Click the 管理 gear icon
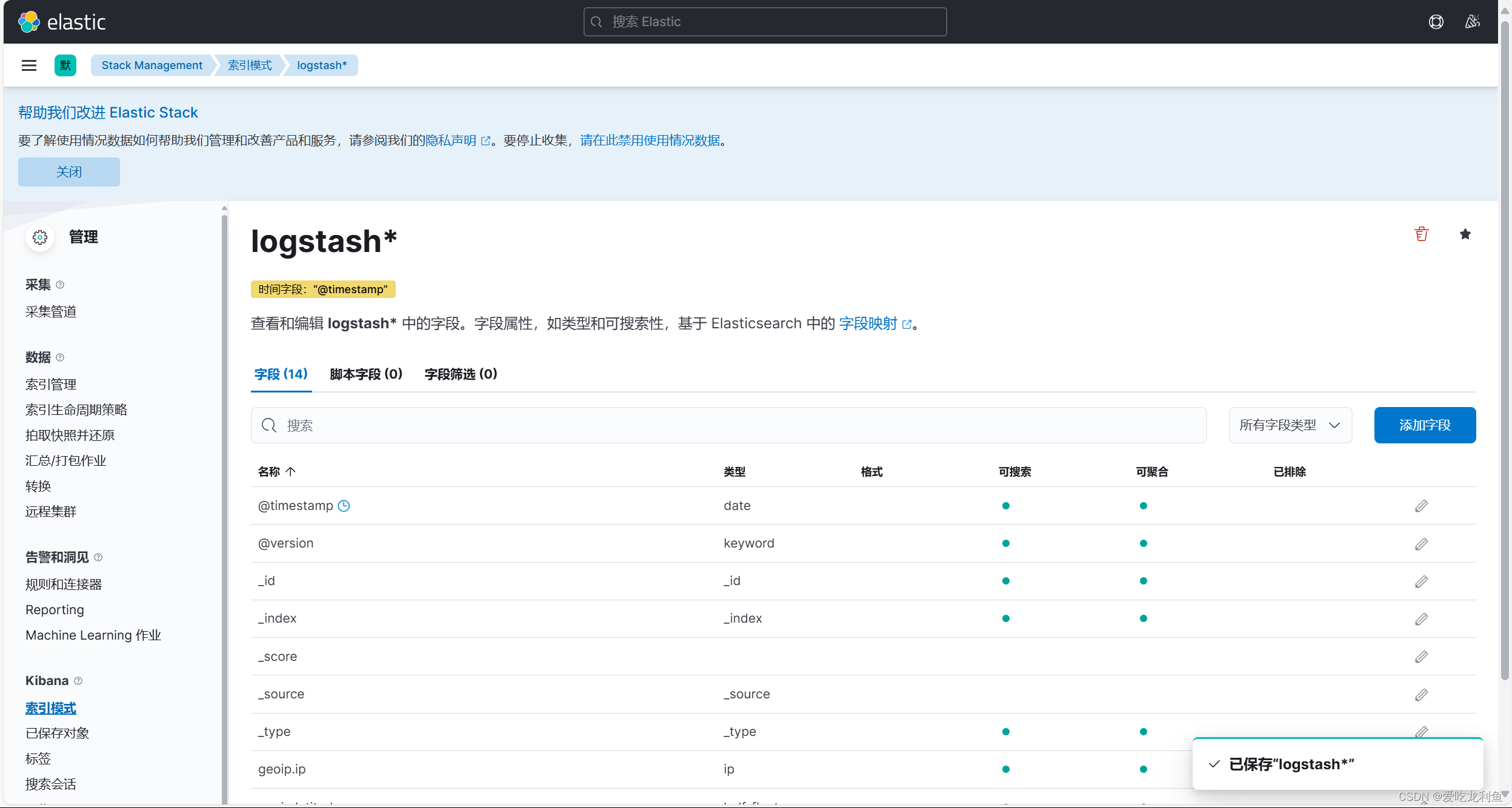The image size is (1512, 808). coord(40,237)
